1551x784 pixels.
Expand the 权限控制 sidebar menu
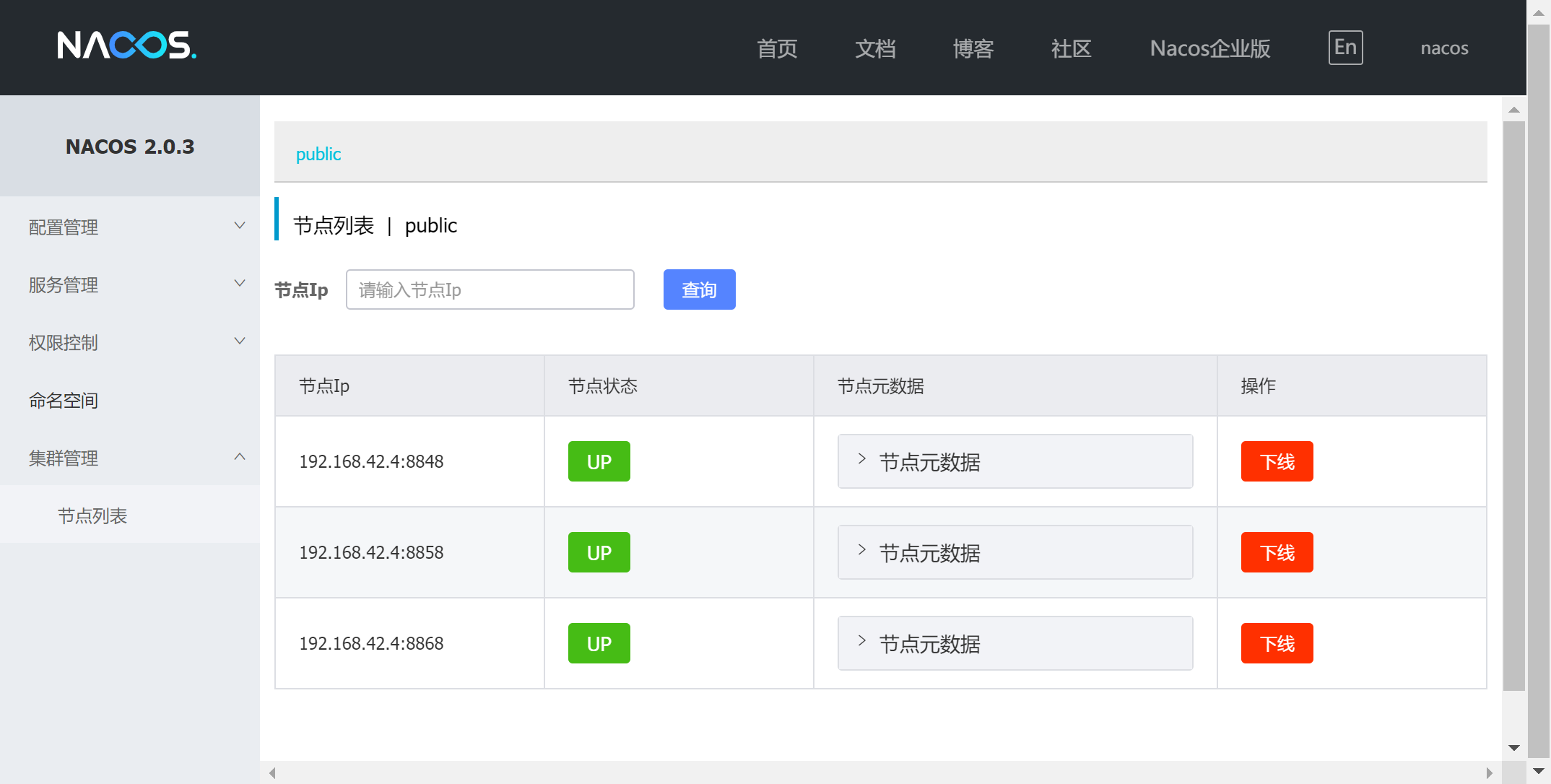(130, 342)
